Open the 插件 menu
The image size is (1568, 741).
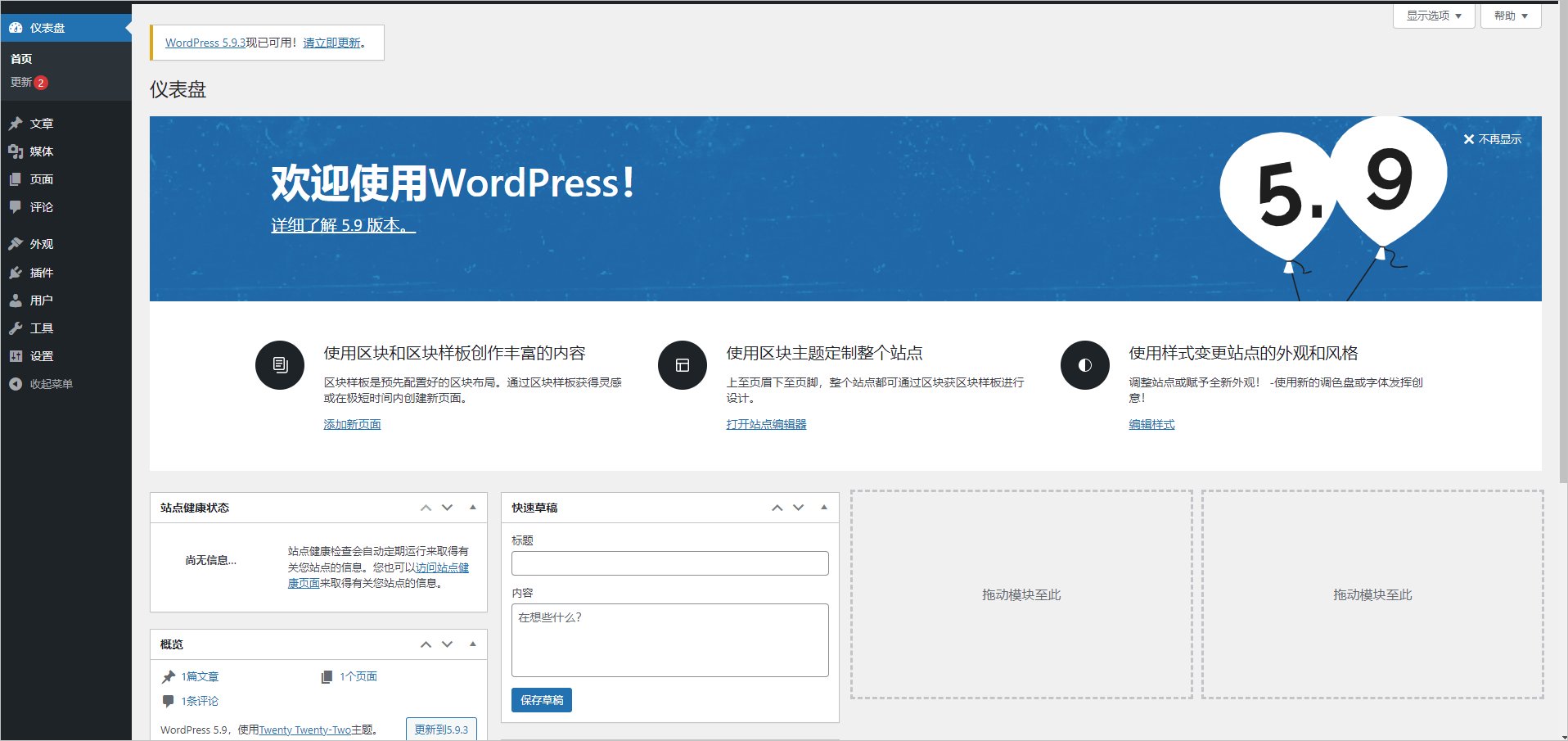pos(65,273)
